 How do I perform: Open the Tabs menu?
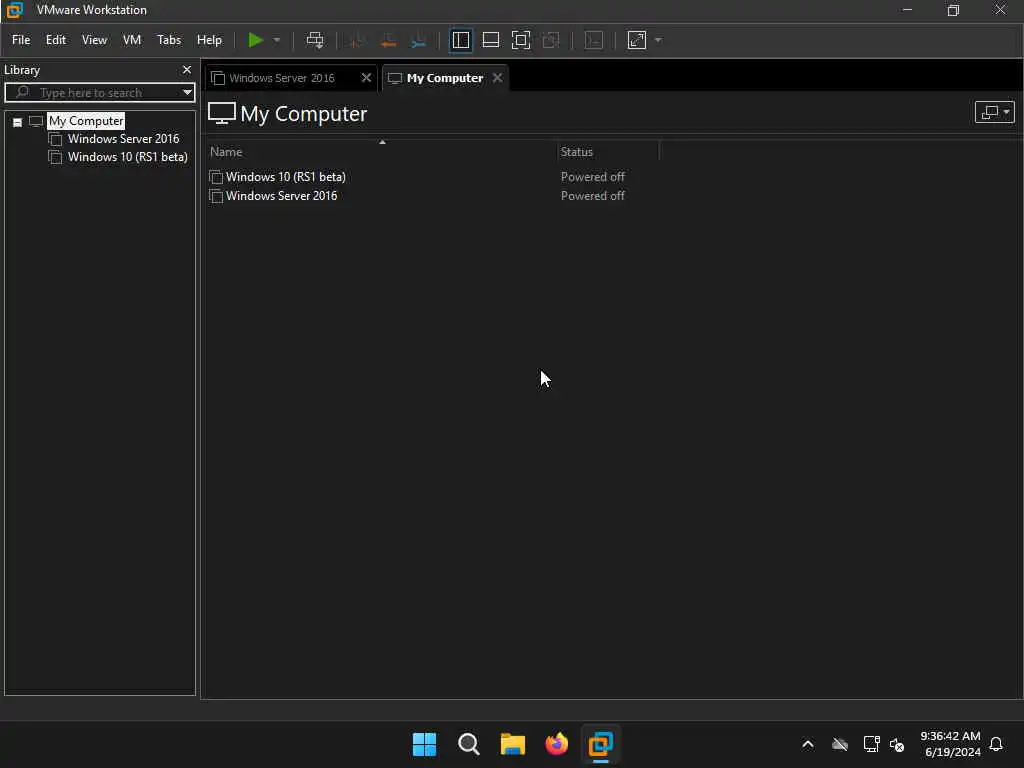click(168, 40)
